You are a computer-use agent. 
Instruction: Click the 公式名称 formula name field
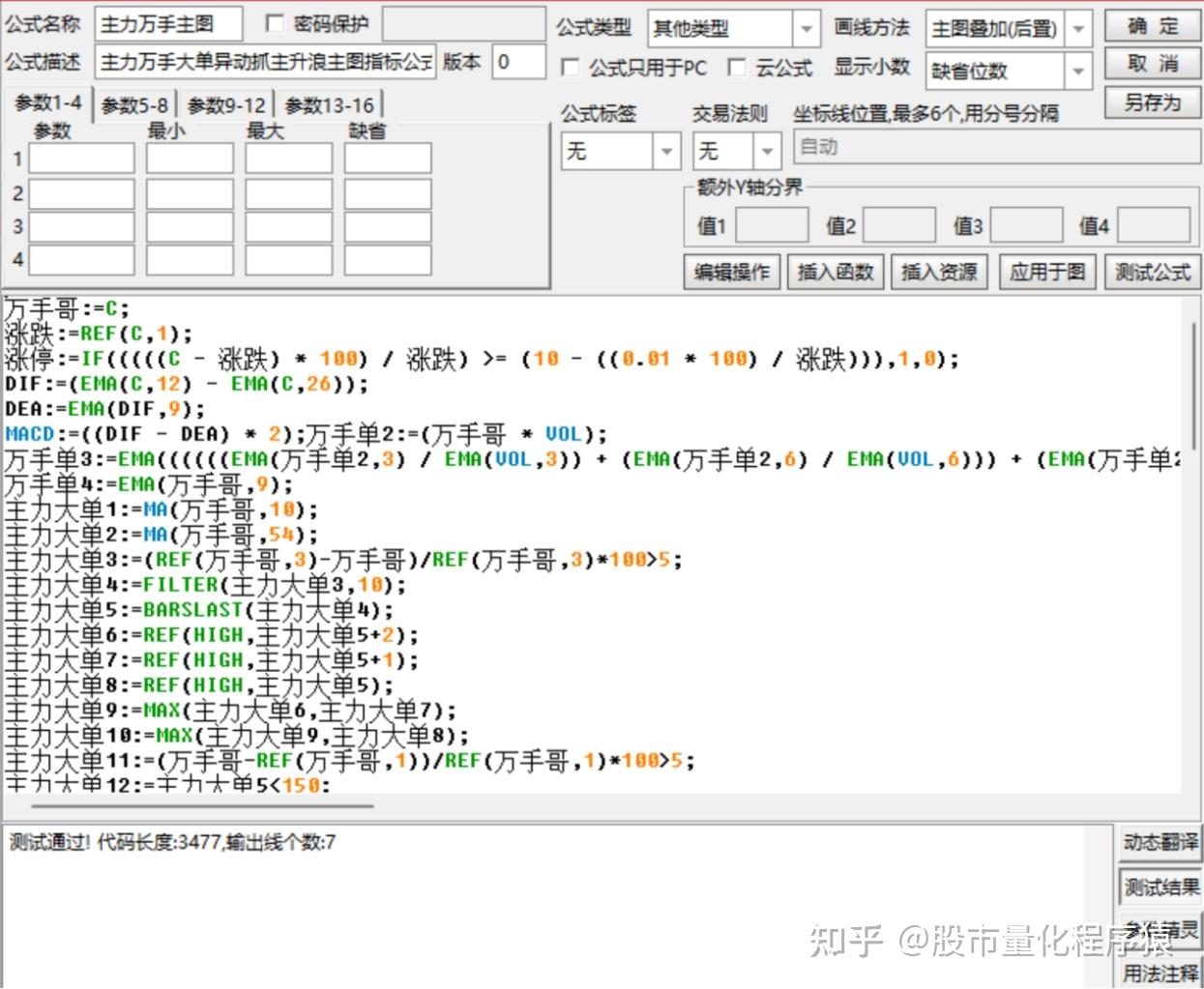(168, 24)
